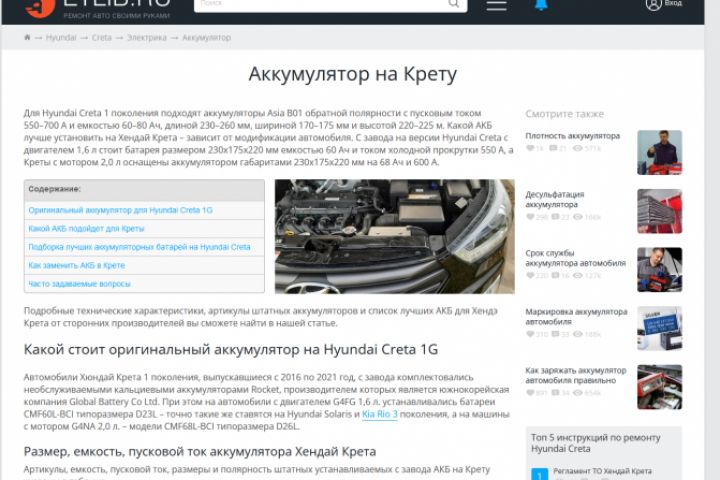Click the comments icon under Плотность аккумулятора

[x=553, y=148]
